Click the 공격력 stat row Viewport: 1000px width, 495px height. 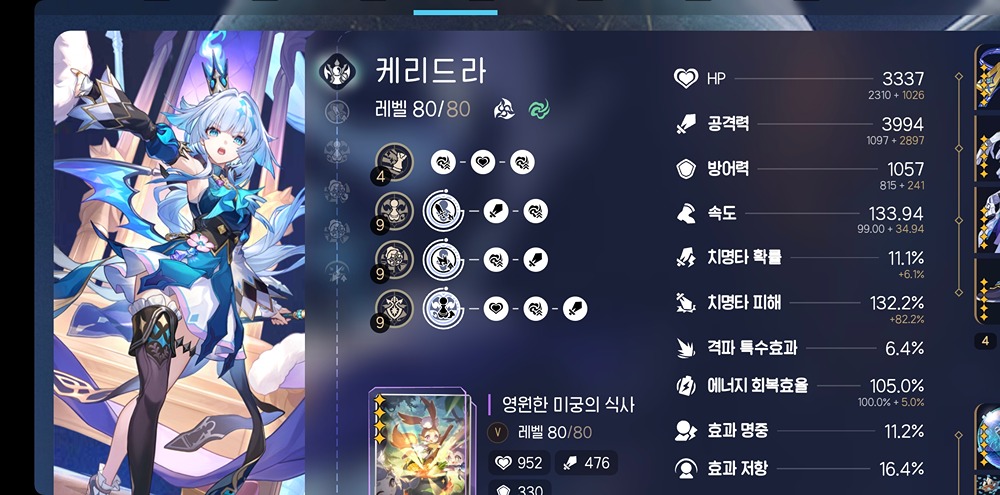(x=798, y=128)
